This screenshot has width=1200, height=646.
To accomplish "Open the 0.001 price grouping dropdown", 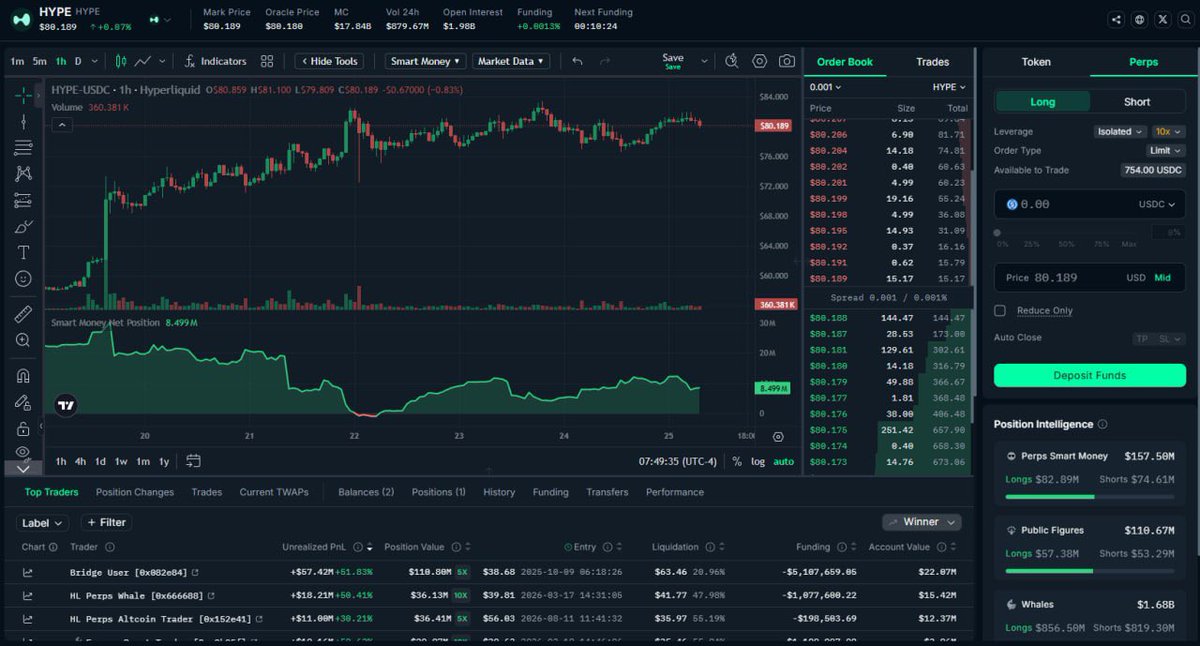I will click(825, 87).
